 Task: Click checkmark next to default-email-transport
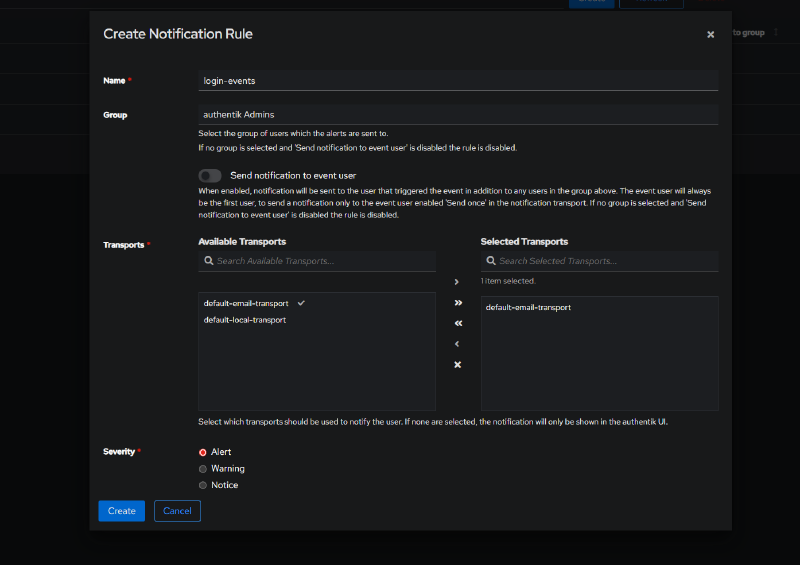click(302, 303)
